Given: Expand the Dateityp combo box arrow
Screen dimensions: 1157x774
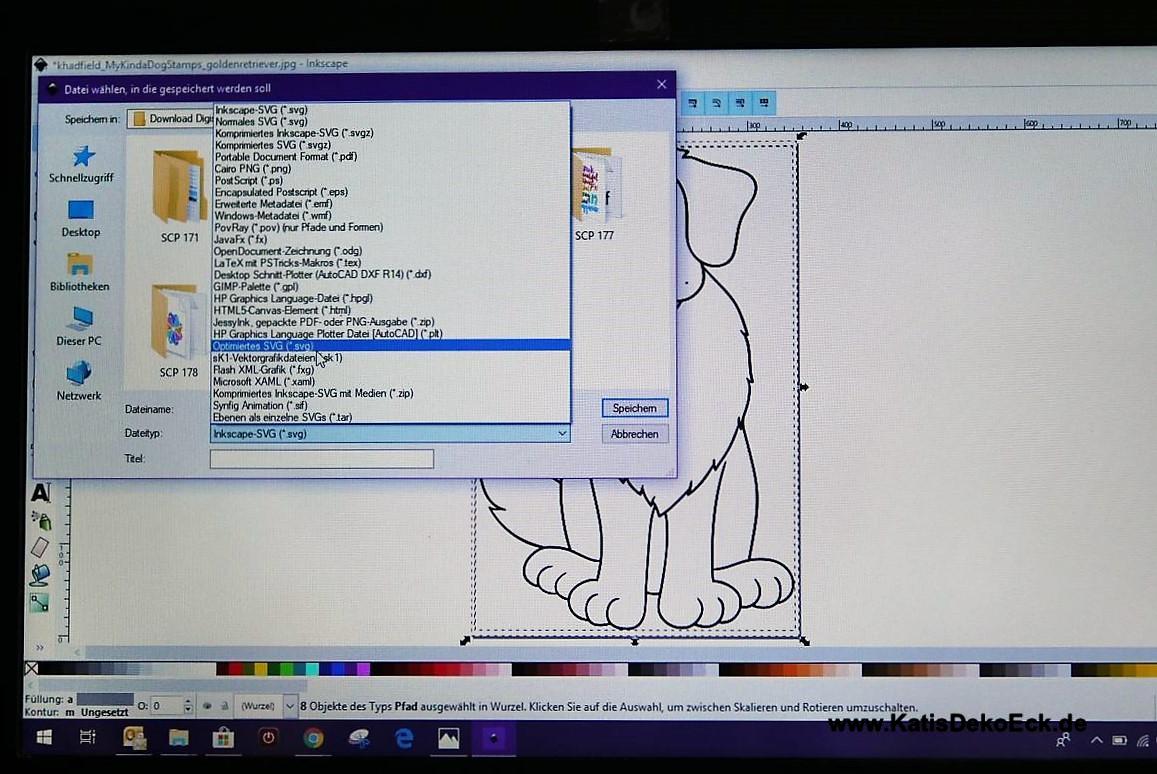Looking at the screenshot, I should point(562,434).
